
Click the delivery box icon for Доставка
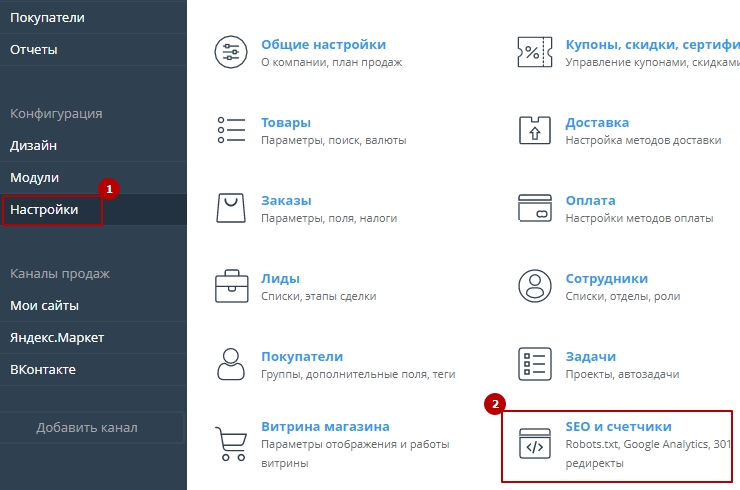click(535, 130)
